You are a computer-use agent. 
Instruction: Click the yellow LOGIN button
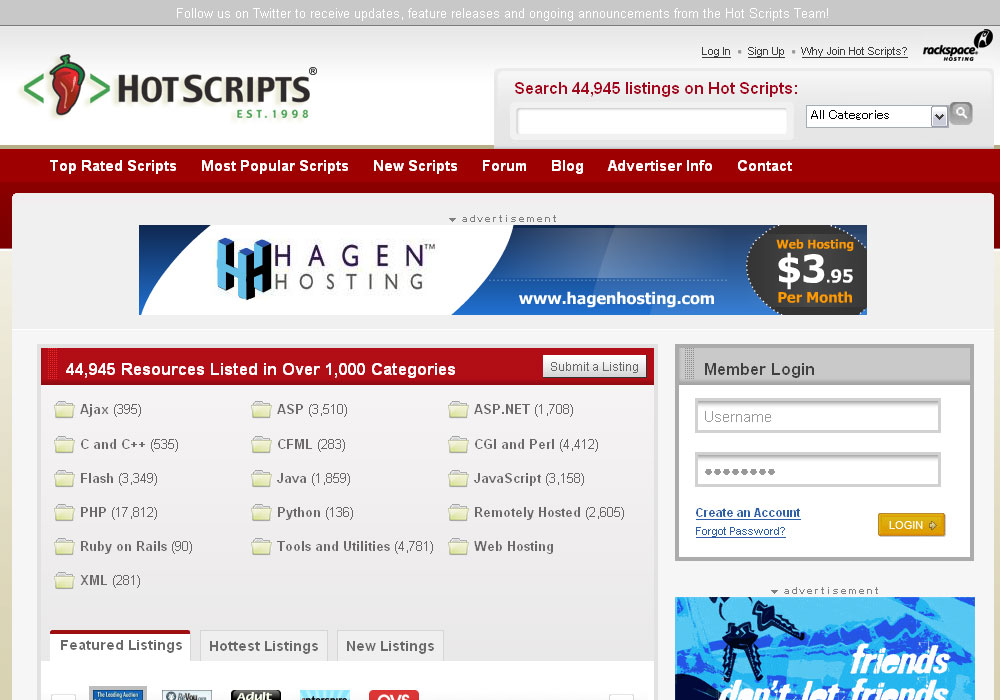911,525
